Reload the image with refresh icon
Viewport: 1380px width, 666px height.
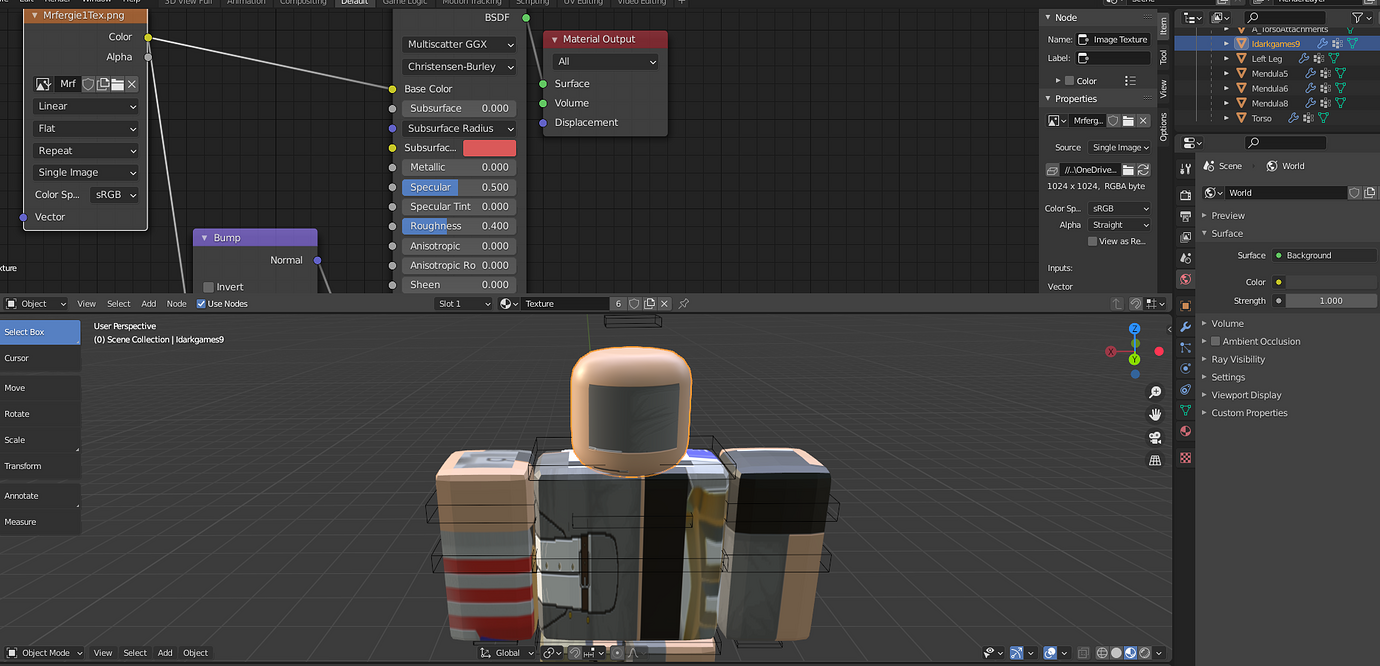pyautogui.click(x=1143, y=170)
